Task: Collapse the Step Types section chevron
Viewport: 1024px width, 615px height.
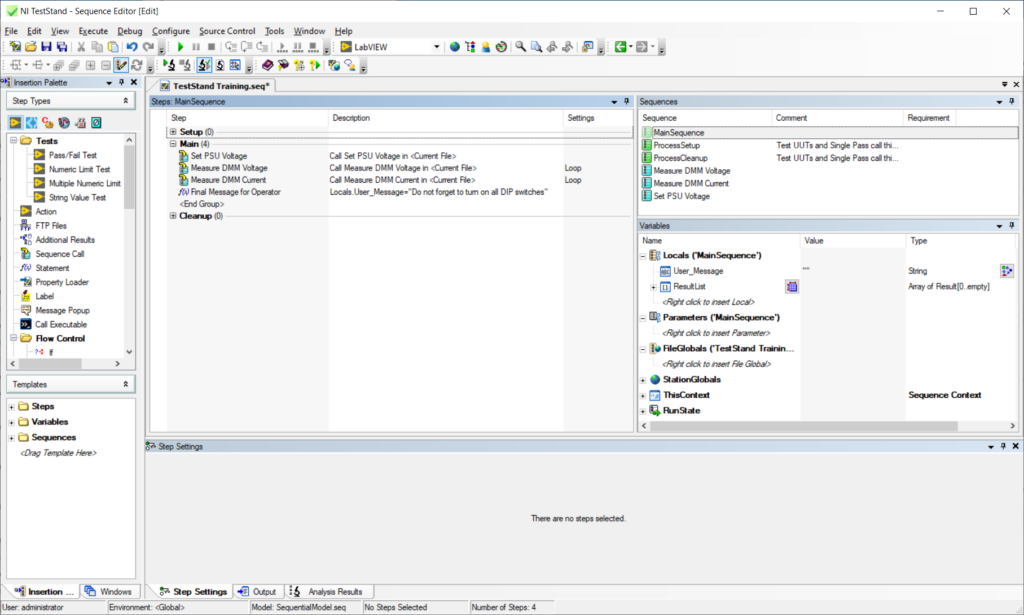Action: (x=125, y=101)
